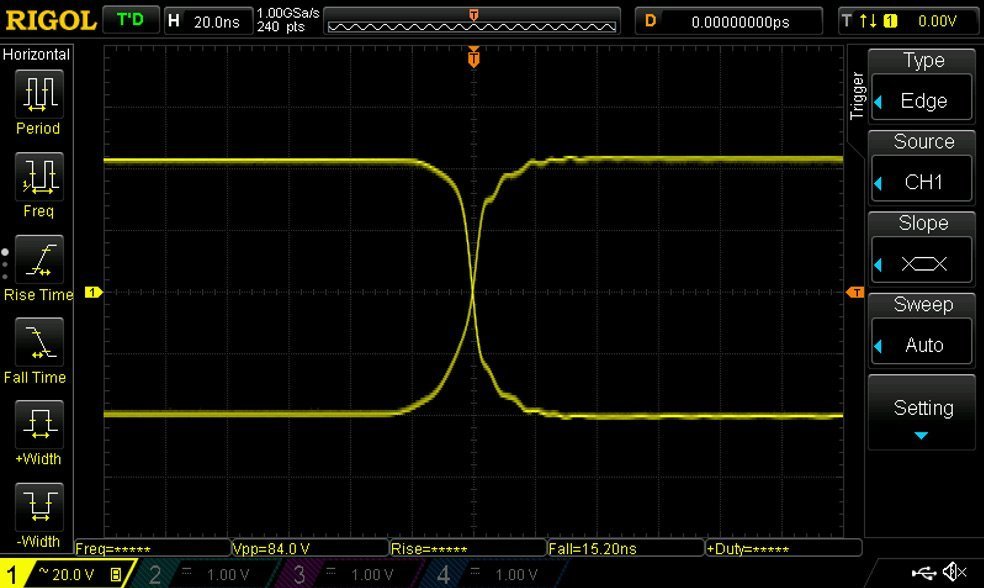The width and height of the screenshot is (984, 588).
Task: Click the muted speaker sound icon
Action: tap(955, 572)
